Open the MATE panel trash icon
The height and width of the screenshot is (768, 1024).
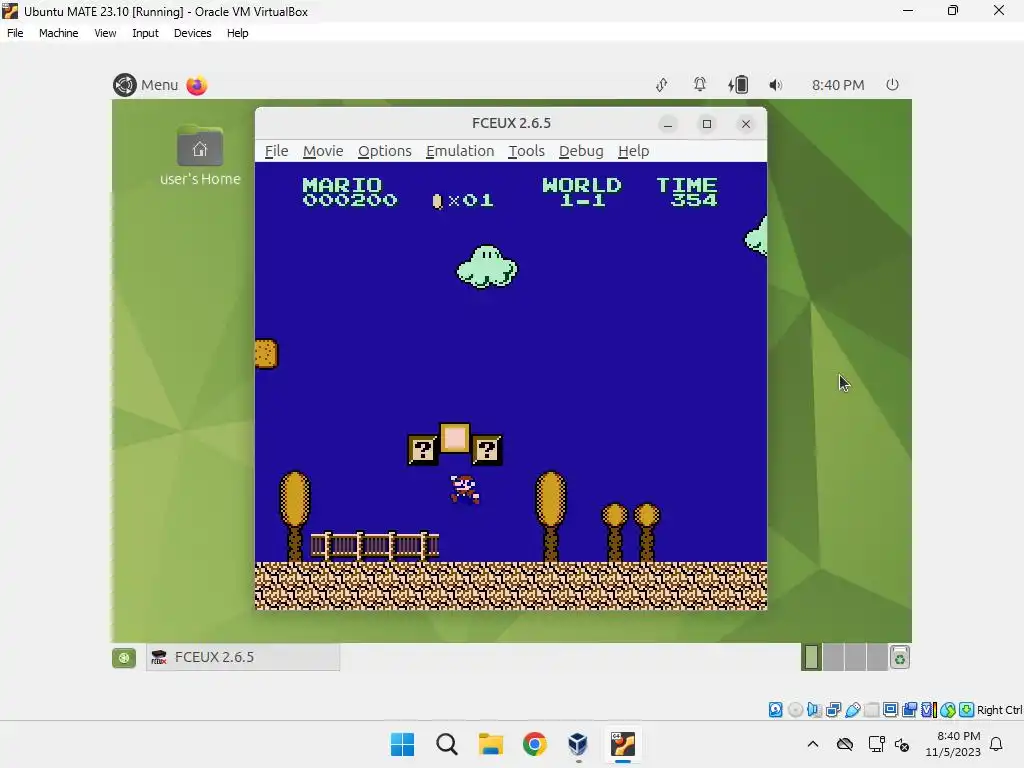click(x=900, y=658)
